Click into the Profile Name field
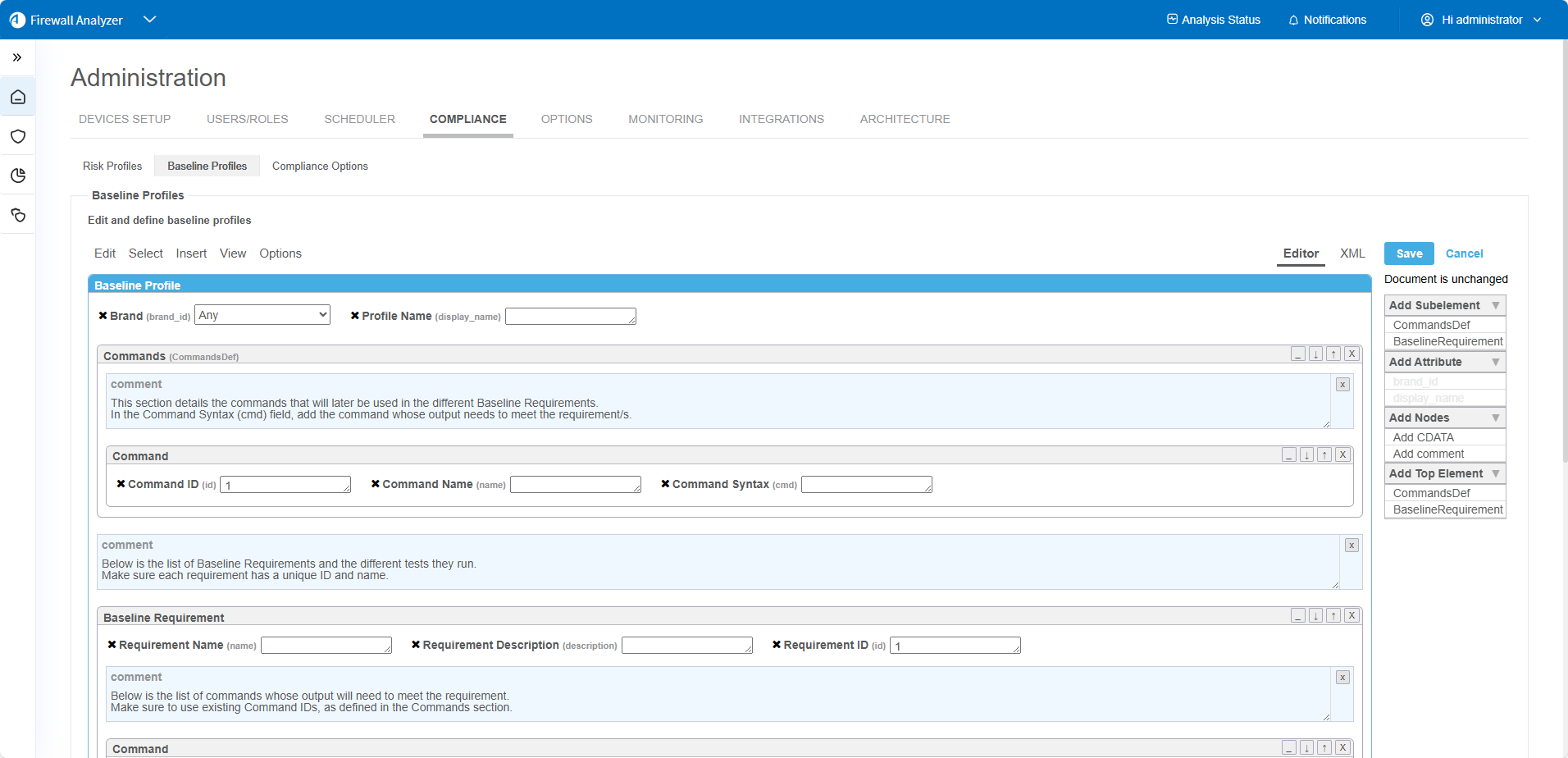Viewport: 1568px width, 758px height. pos(570,317)
